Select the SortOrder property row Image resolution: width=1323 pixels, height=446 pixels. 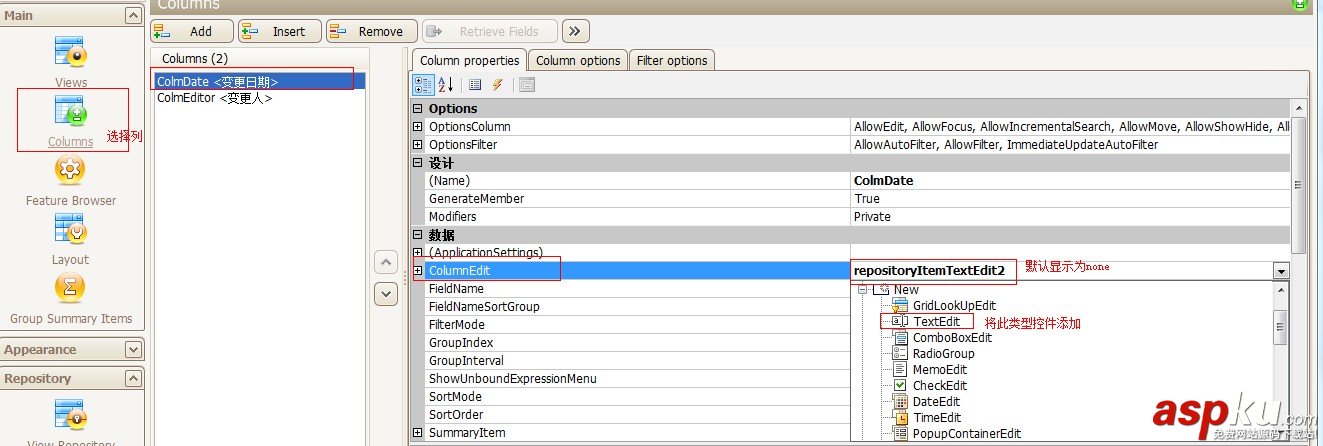638,415
